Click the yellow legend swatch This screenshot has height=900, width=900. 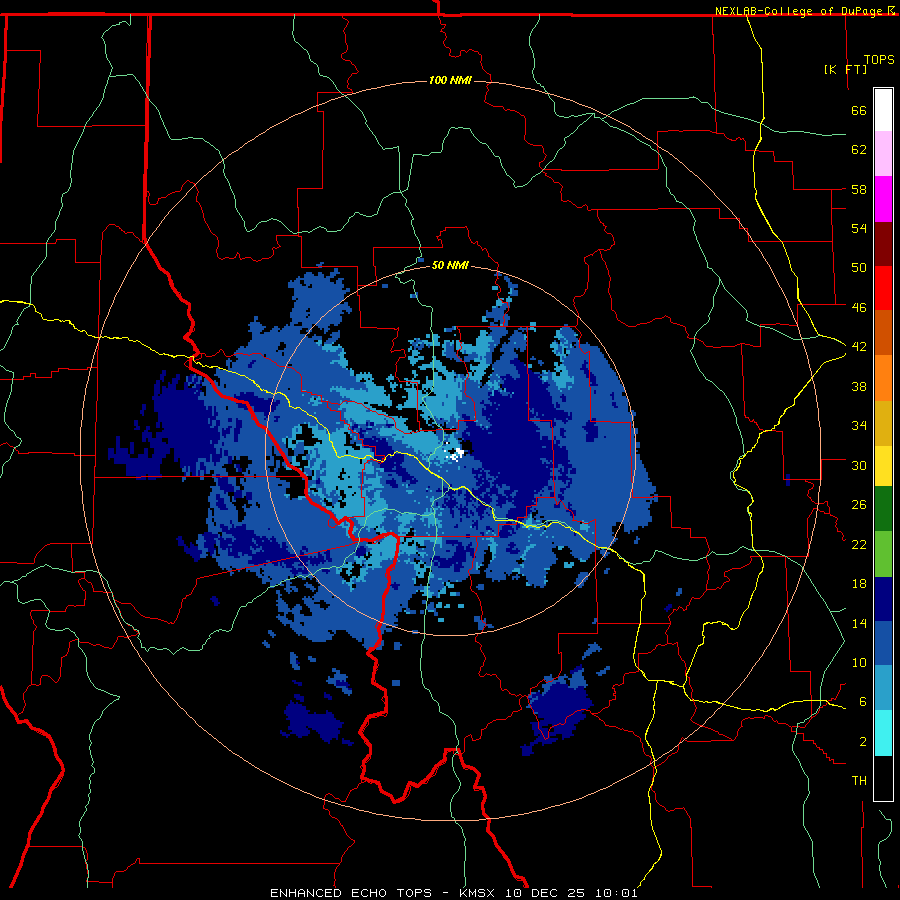pos(883,466)
